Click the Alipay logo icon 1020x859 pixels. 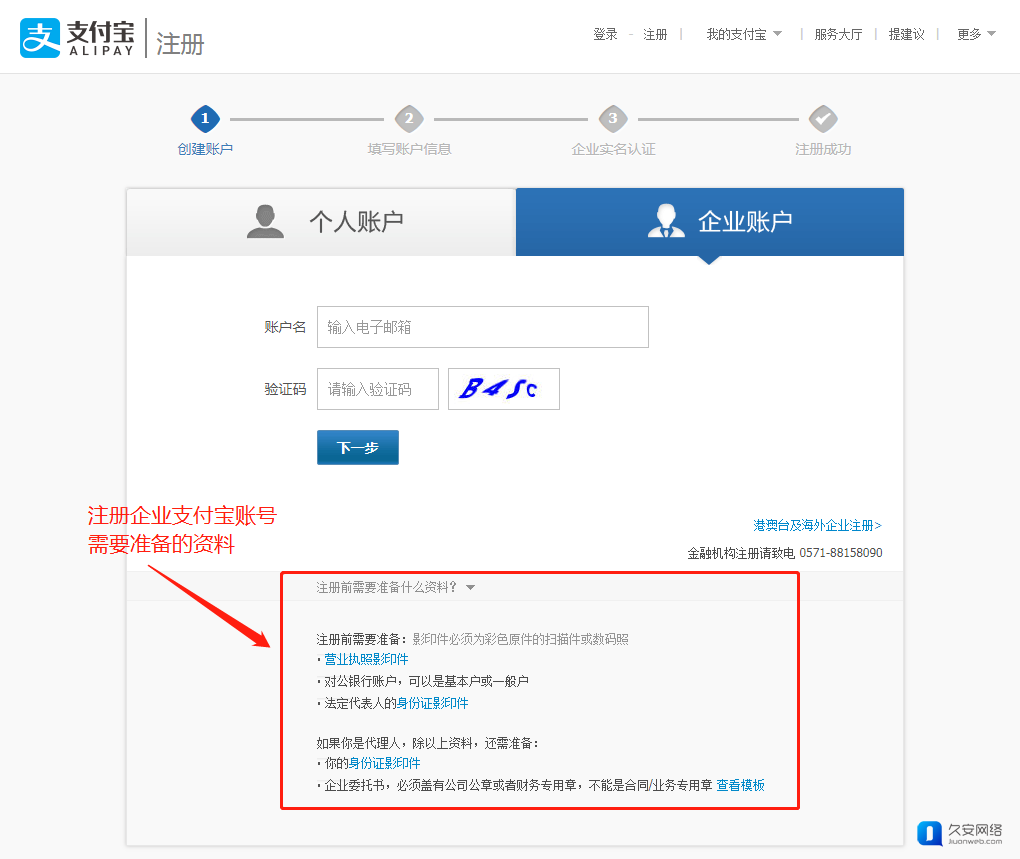click(x=40, y=38)
